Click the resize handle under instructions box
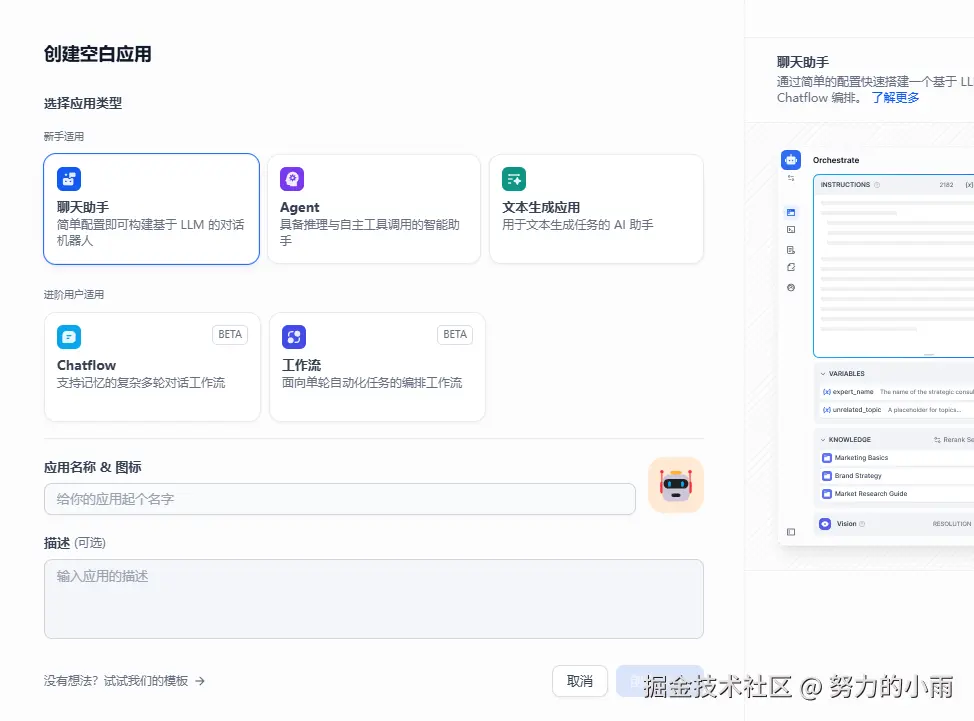Viewport: 974px width, 721px height. point(929,355)
